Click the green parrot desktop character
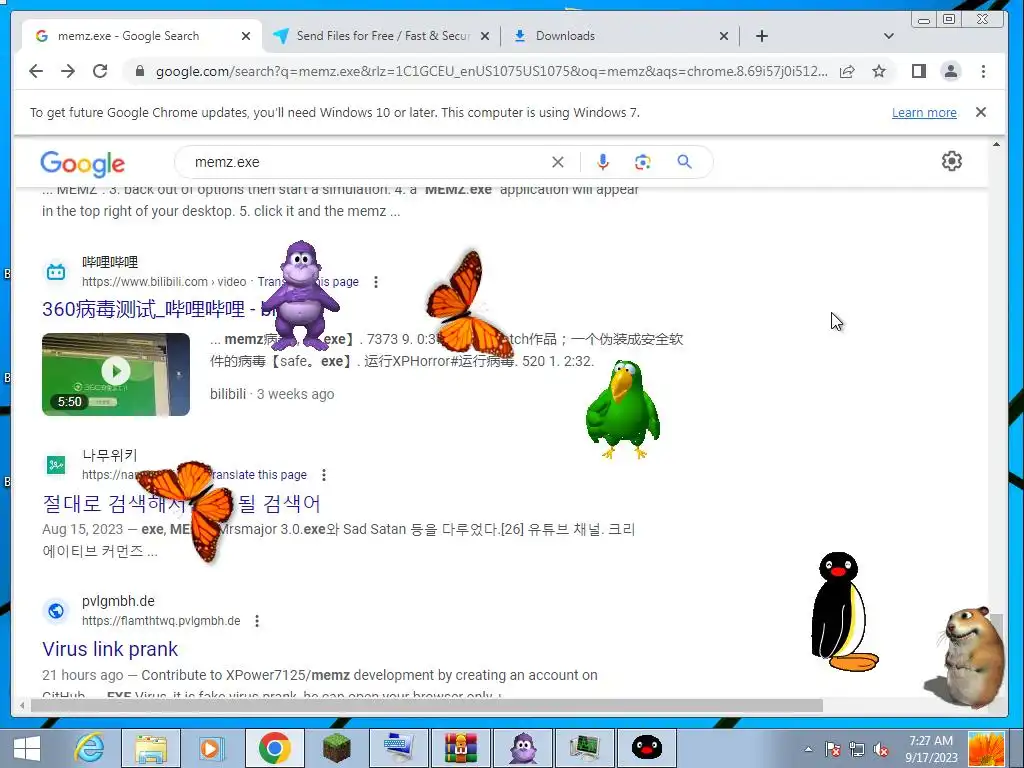Image resolution: width=1024 pixels, height=768 pixels. 622,409
